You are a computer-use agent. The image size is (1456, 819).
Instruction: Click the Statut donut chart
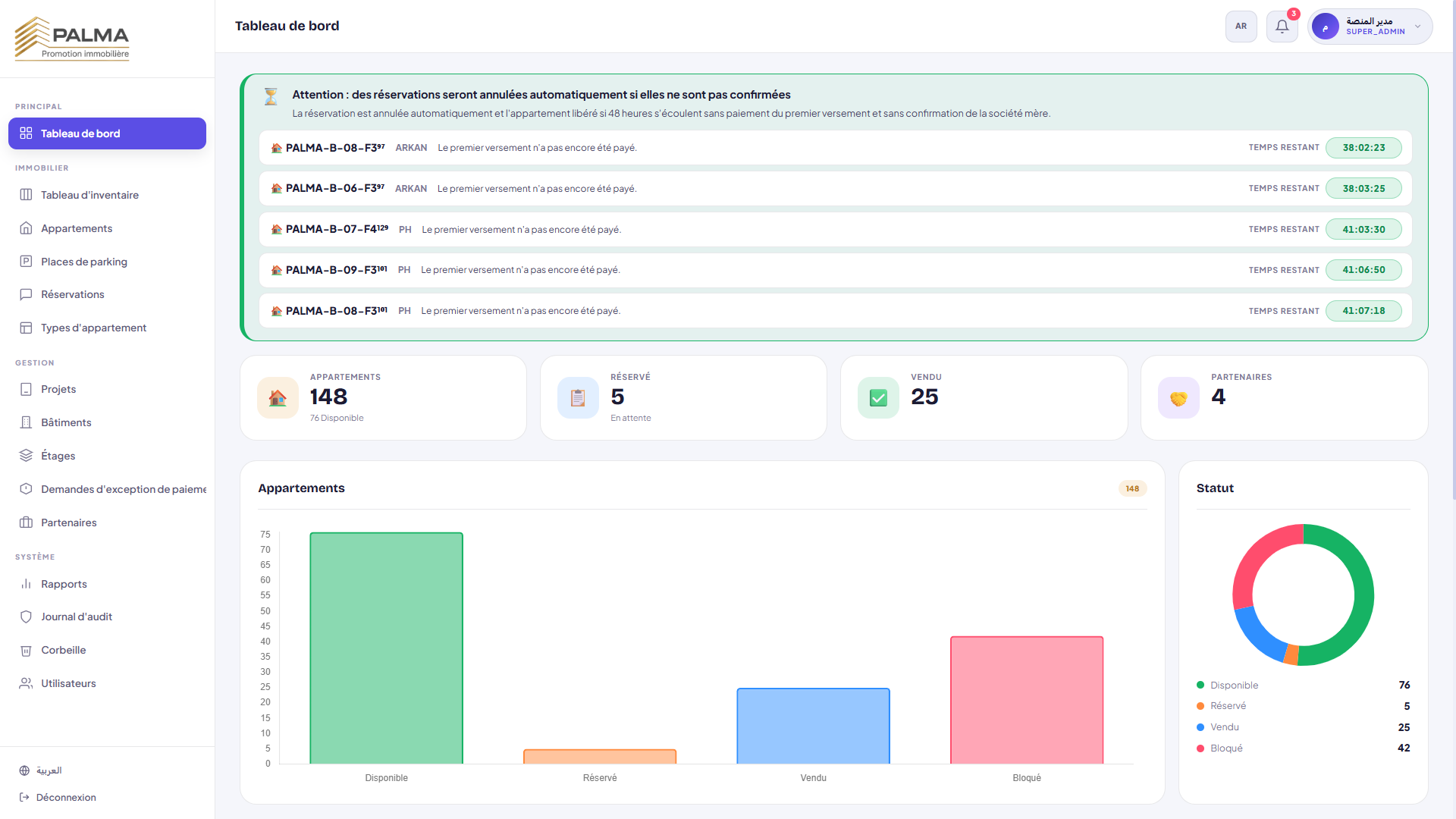(1303, 595)
